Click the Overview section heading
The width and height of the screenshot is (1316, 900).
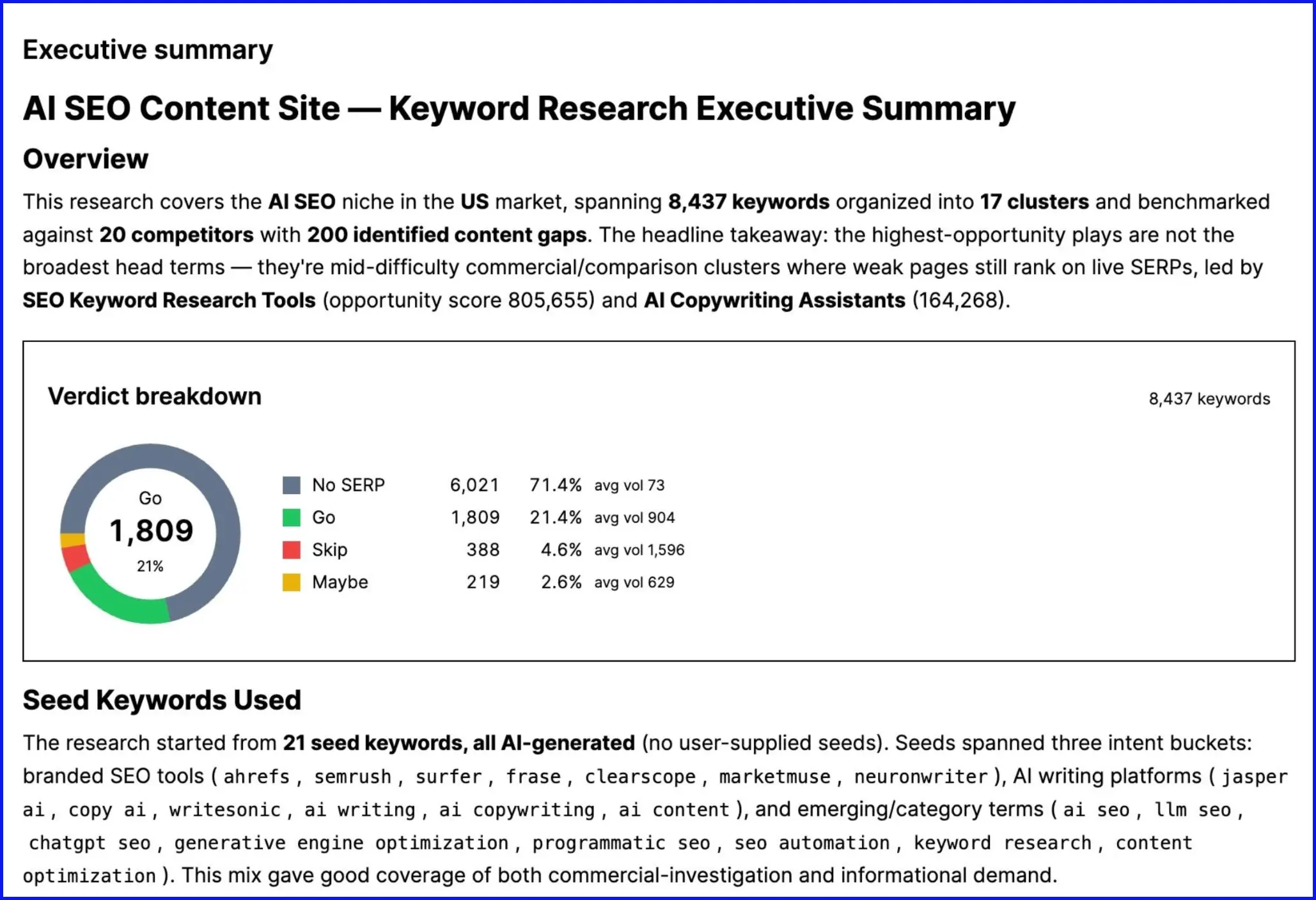pos(86,159)
